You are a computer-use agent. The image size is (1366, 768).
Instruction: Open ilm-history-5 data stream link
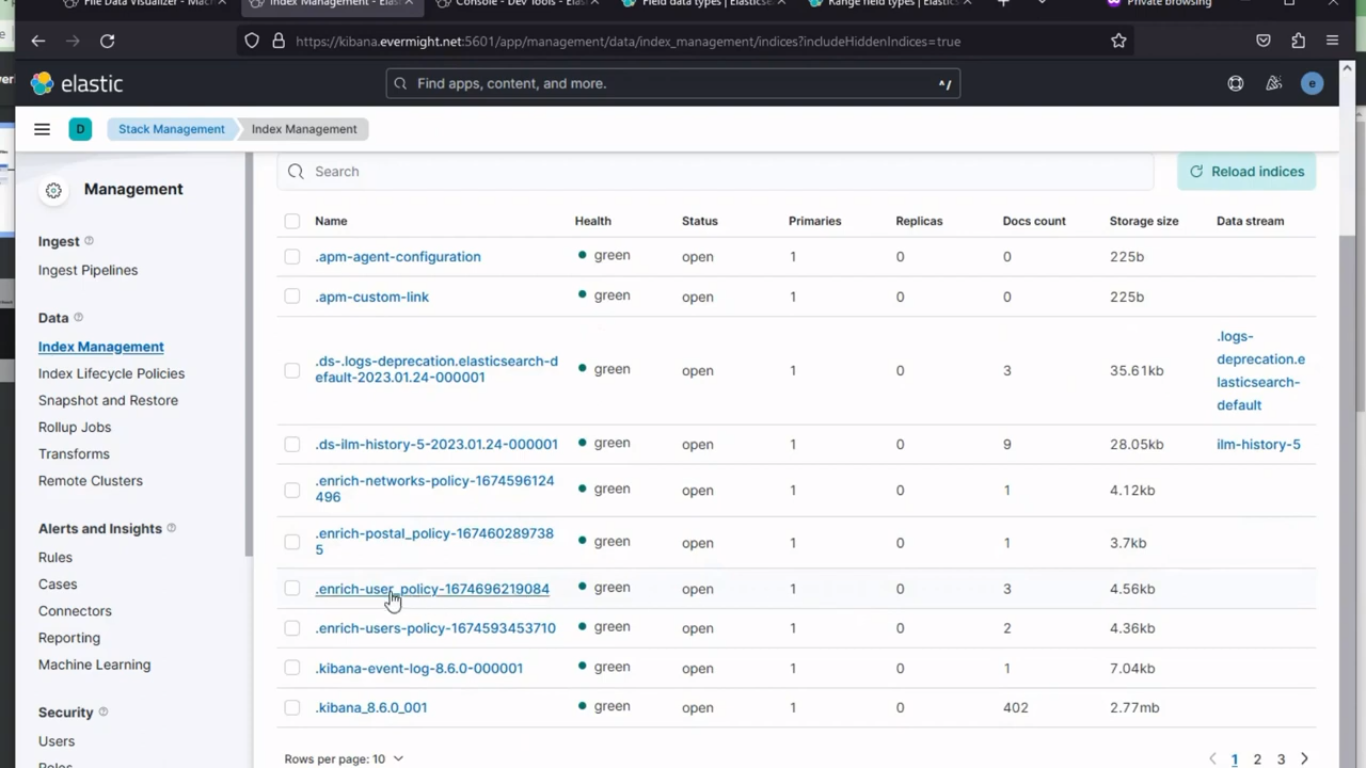click(x=1258, y=444)
